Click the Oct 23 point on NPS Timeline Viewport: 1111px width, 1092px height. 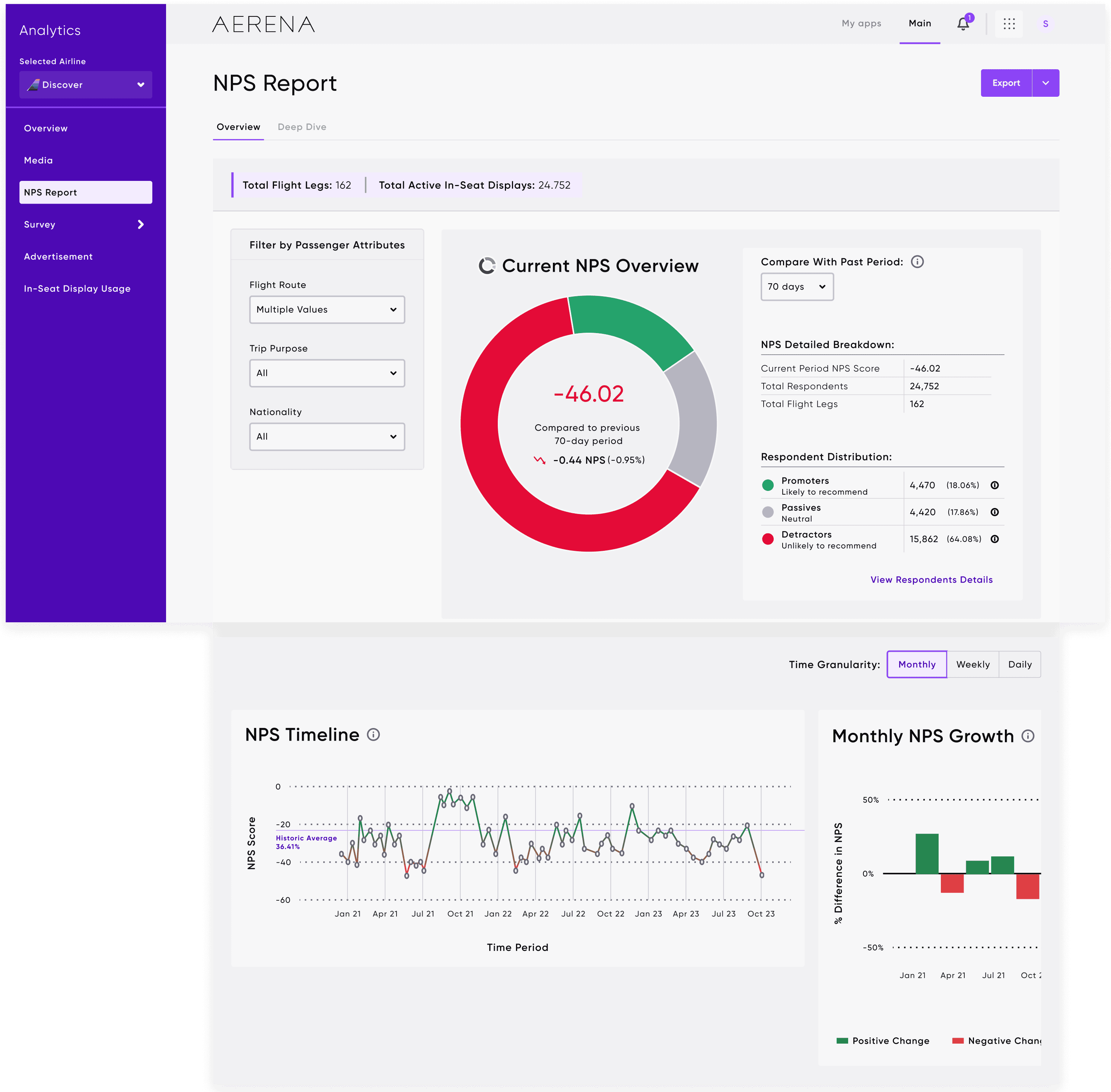pos(761,875)
